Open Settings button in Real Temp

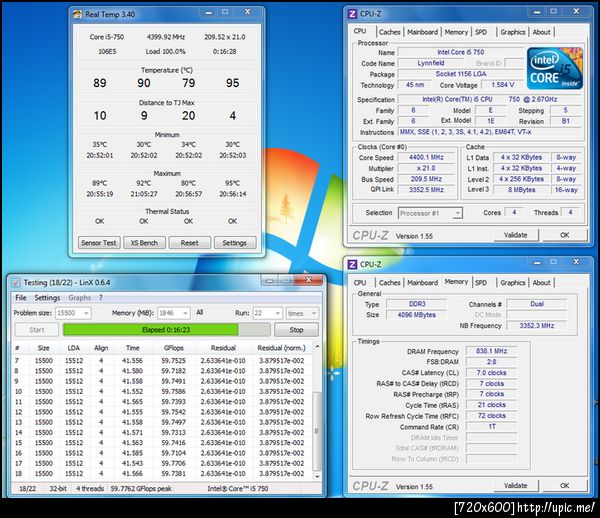coord(235,243)
